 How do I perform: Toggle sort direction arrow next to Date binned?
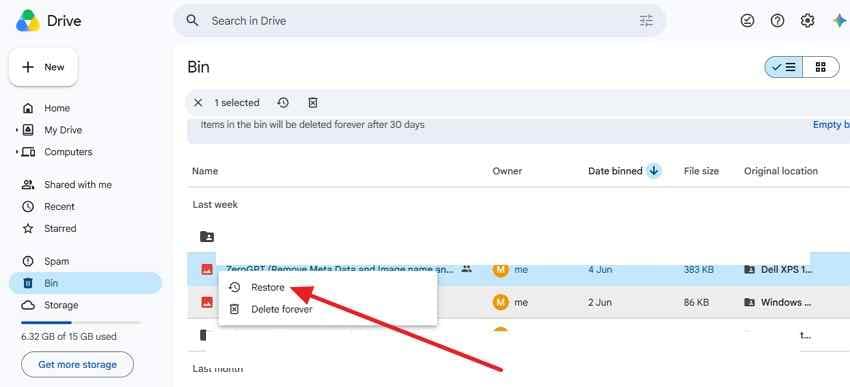pos(654,171)
